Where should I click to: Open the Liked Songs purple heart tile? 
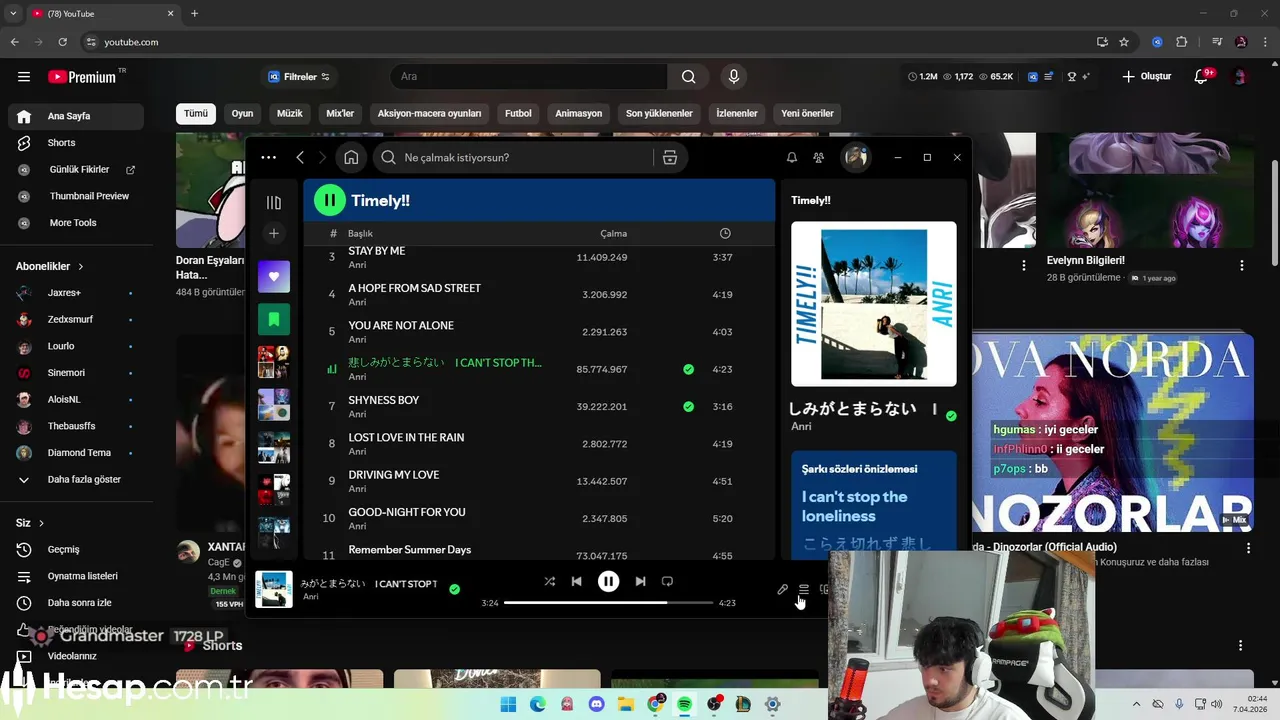click(x=274, y=276)
